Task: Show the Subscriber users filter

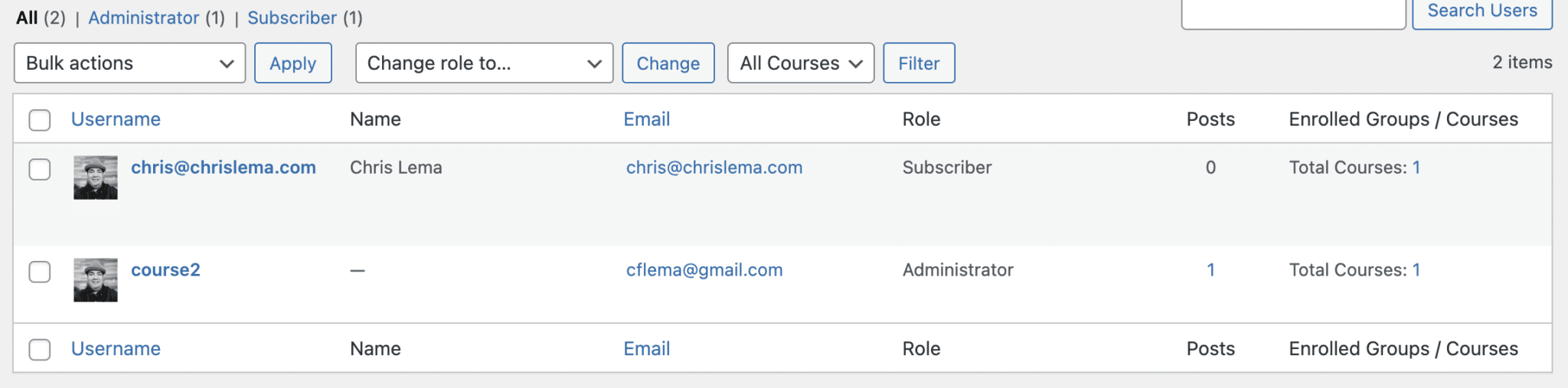Action: point(292,18)
